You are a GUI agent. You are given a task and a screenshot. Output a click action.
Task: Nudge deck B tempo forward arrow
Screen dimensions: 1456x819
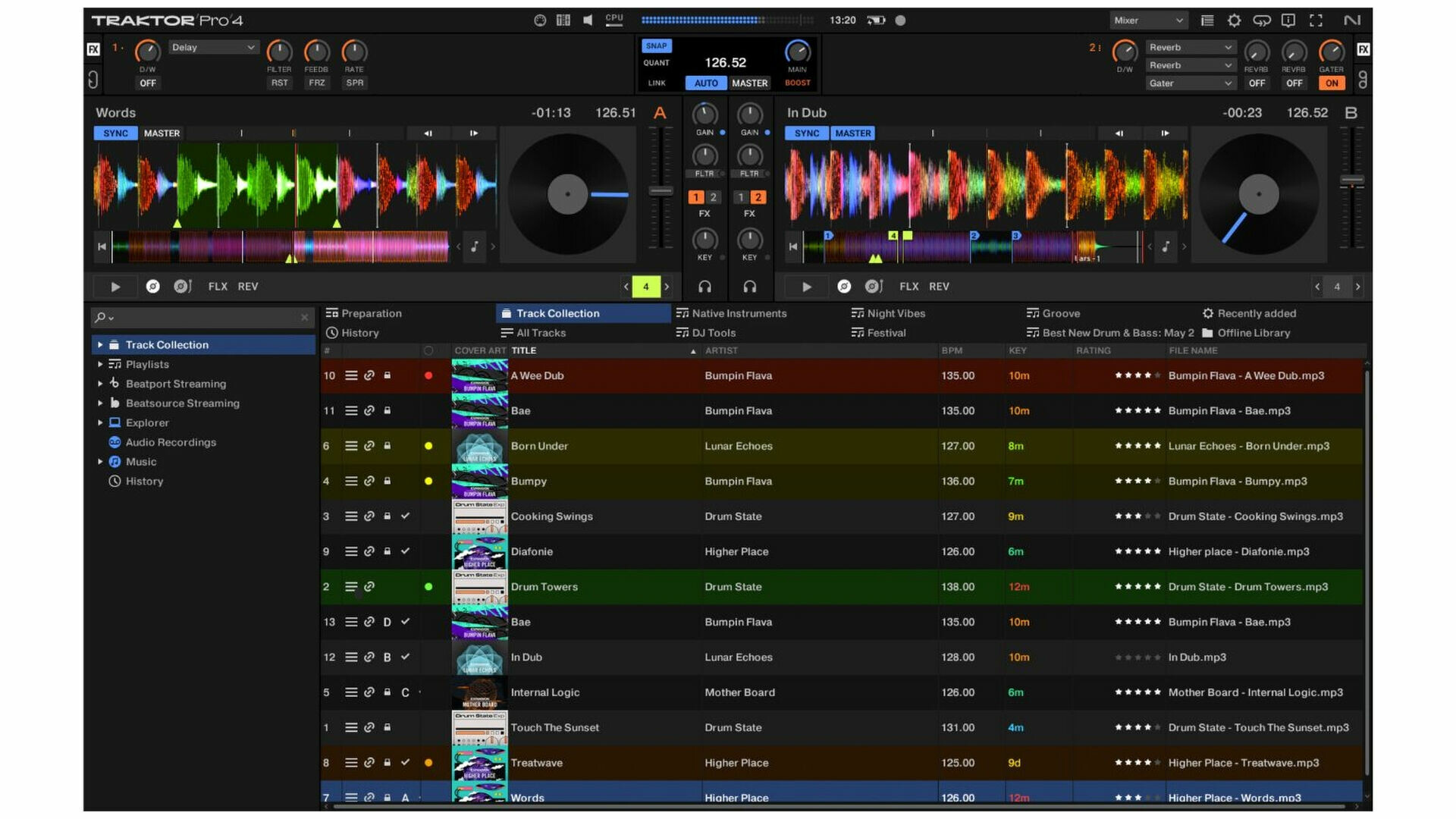click(x=1165, y=133)
